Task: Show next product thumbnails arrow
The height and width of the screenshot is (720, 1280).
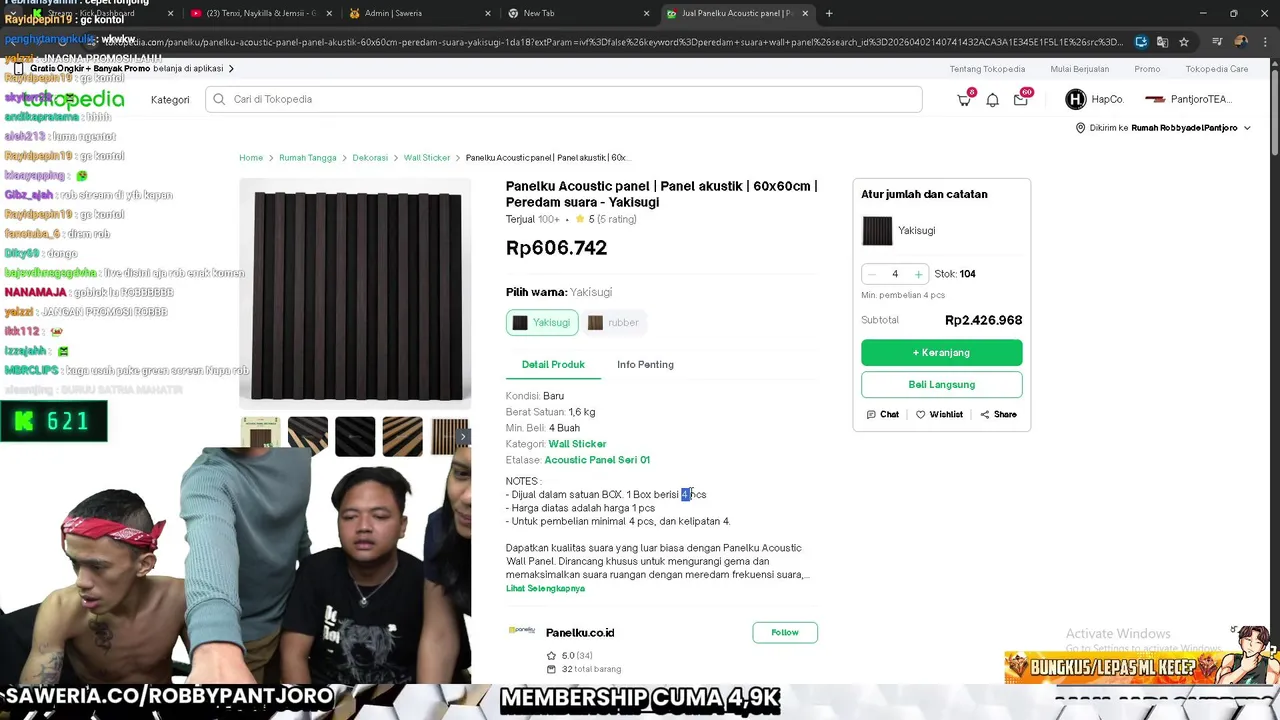Action: click(462, 437)
